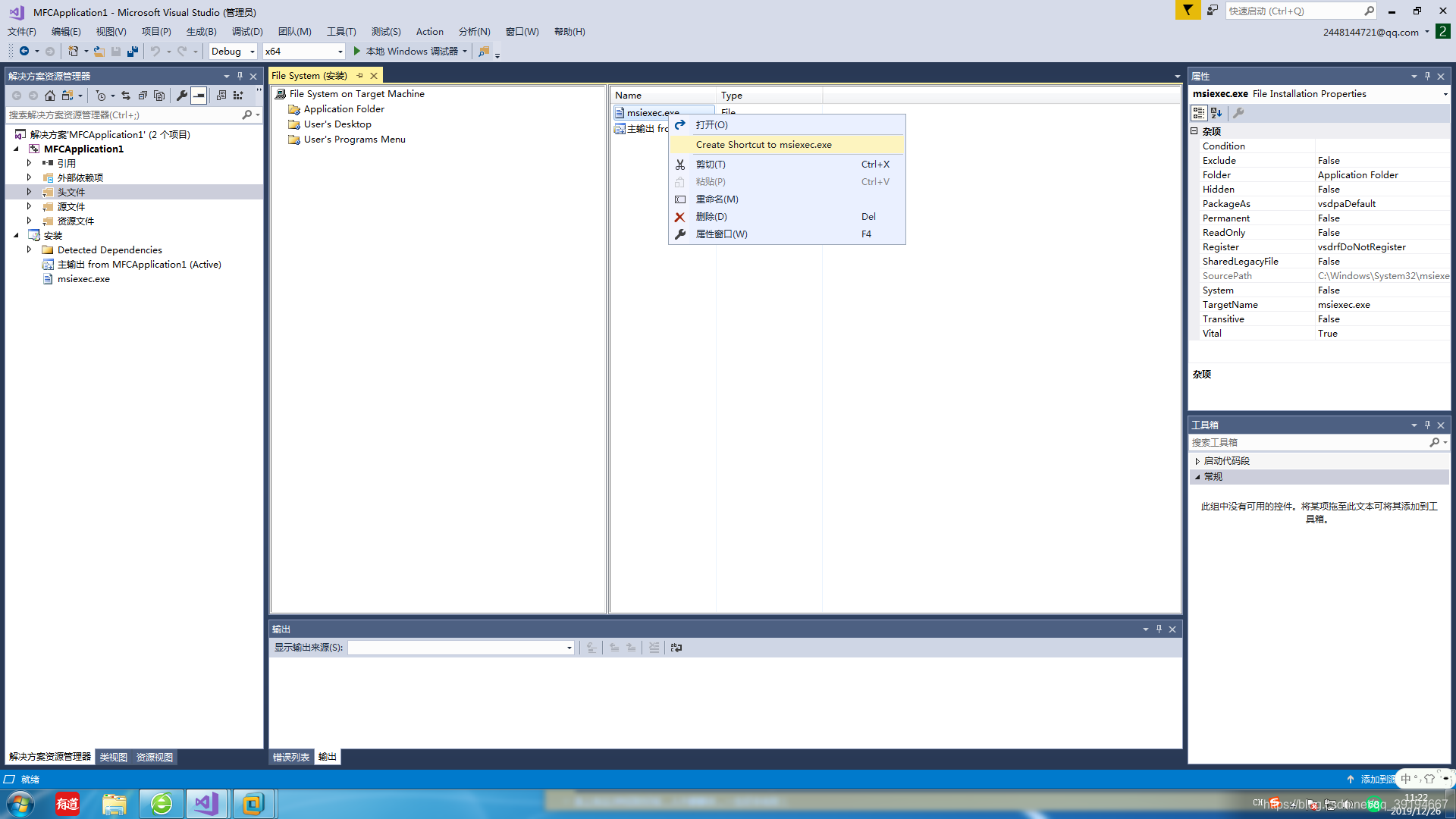Select 打开(O) in the context menu

[787, 125]
